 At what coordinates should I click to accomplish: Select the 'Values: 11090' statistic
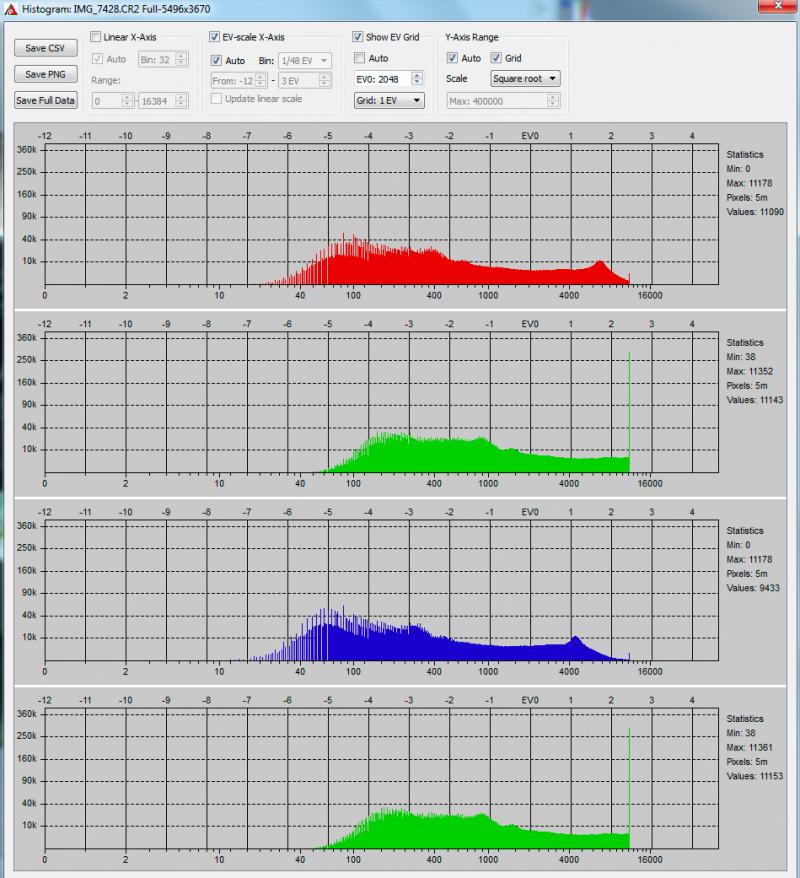click(755, 212)
